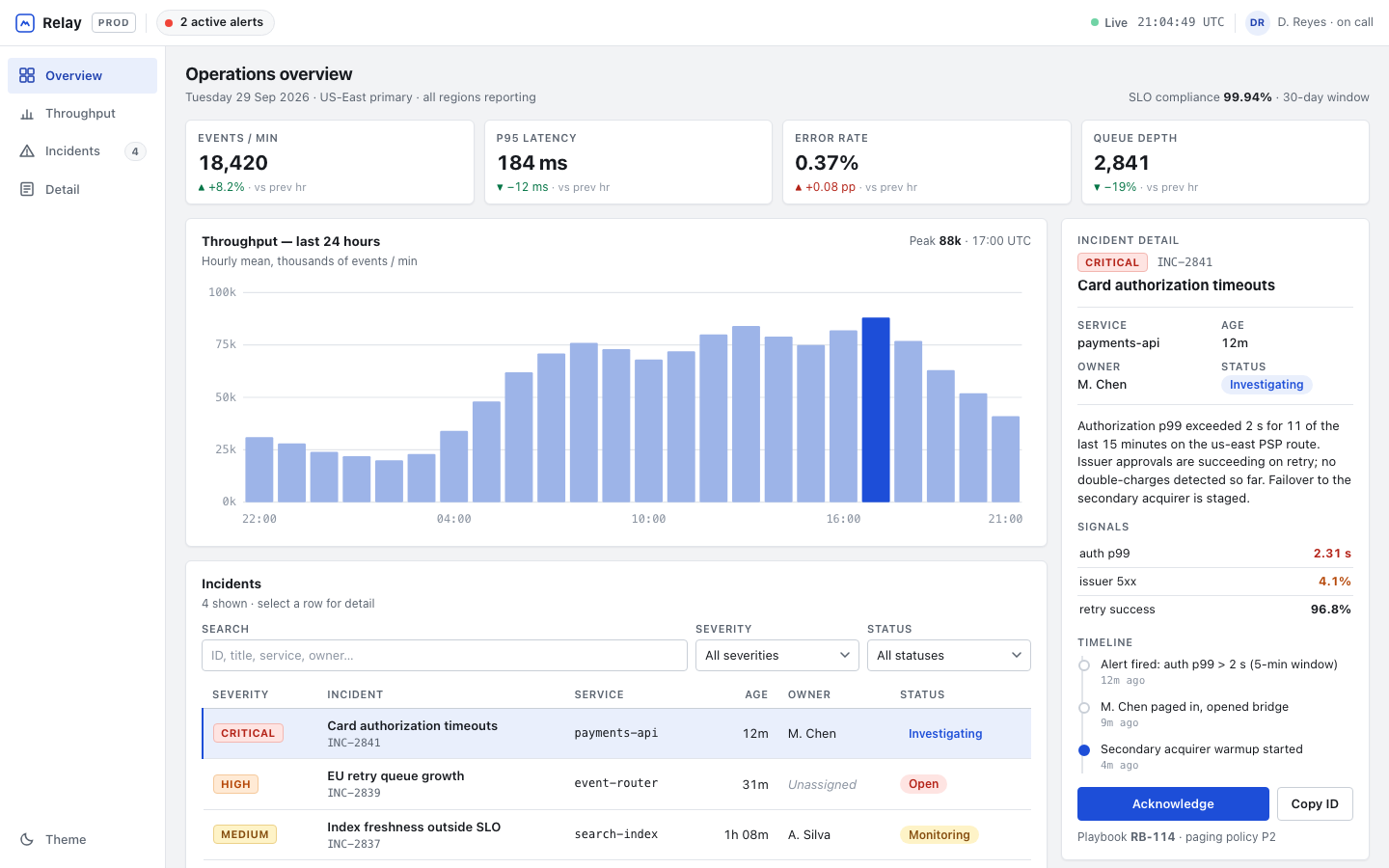Open the All statuses dropdown
This screenshot has width=1389, height=868.
(x=949, y=655)
